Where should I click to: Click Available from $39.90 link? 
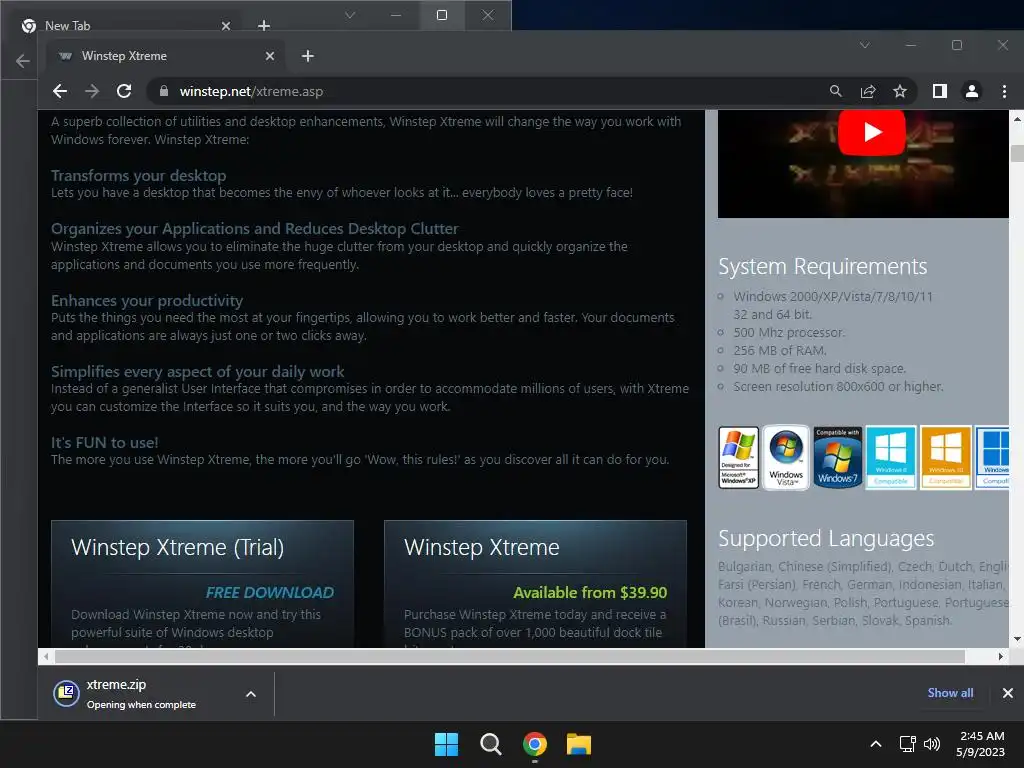coord(590,592)
